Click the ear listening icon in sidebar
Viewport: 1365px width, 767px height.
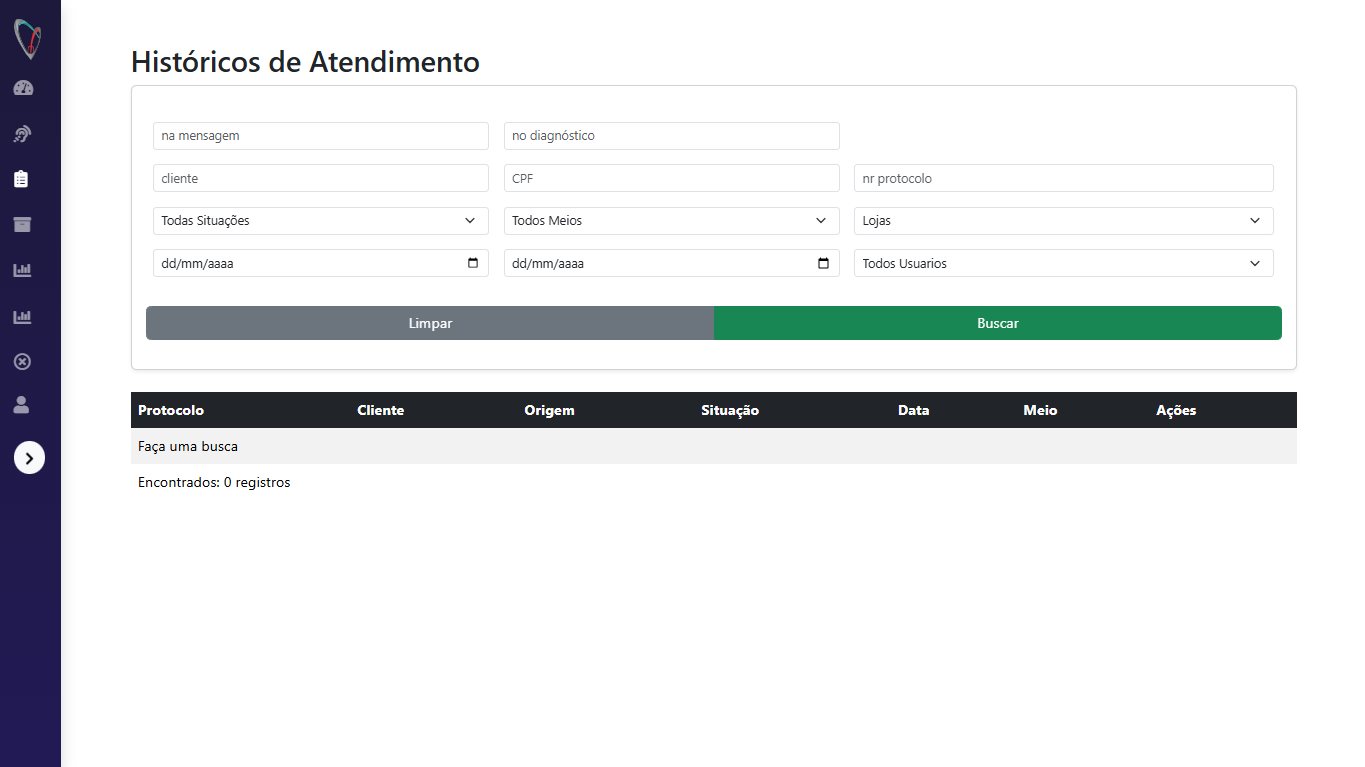pos(23,133)
